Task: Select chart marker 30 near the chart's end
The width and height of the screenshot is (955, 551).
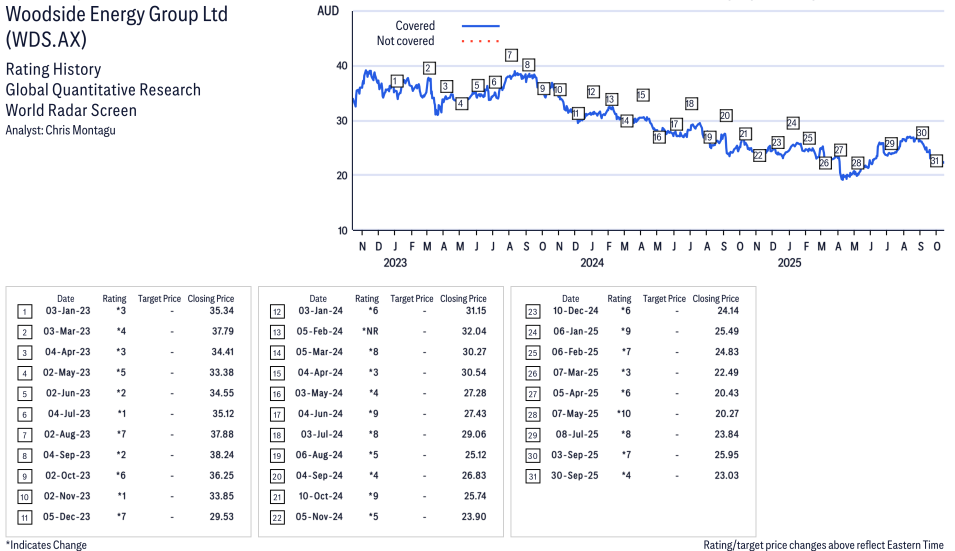Action: click(x=922, y=133)
